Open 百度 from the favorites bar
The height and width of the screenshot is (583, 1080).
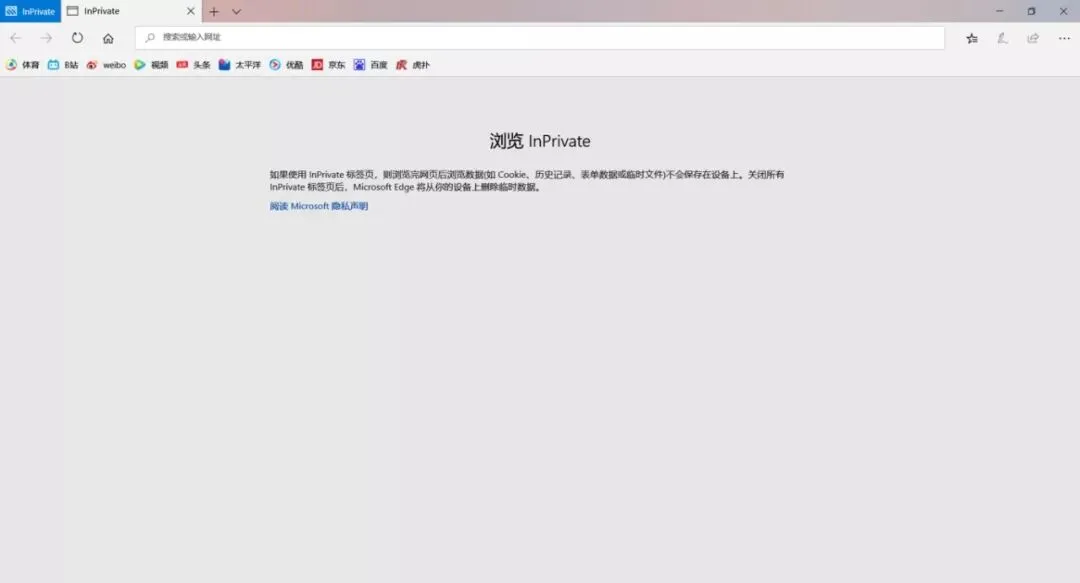(x=371, y=64)
